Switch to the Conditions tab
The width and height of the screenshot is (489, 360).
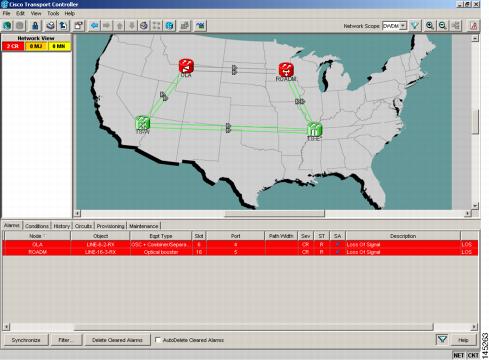37,226
